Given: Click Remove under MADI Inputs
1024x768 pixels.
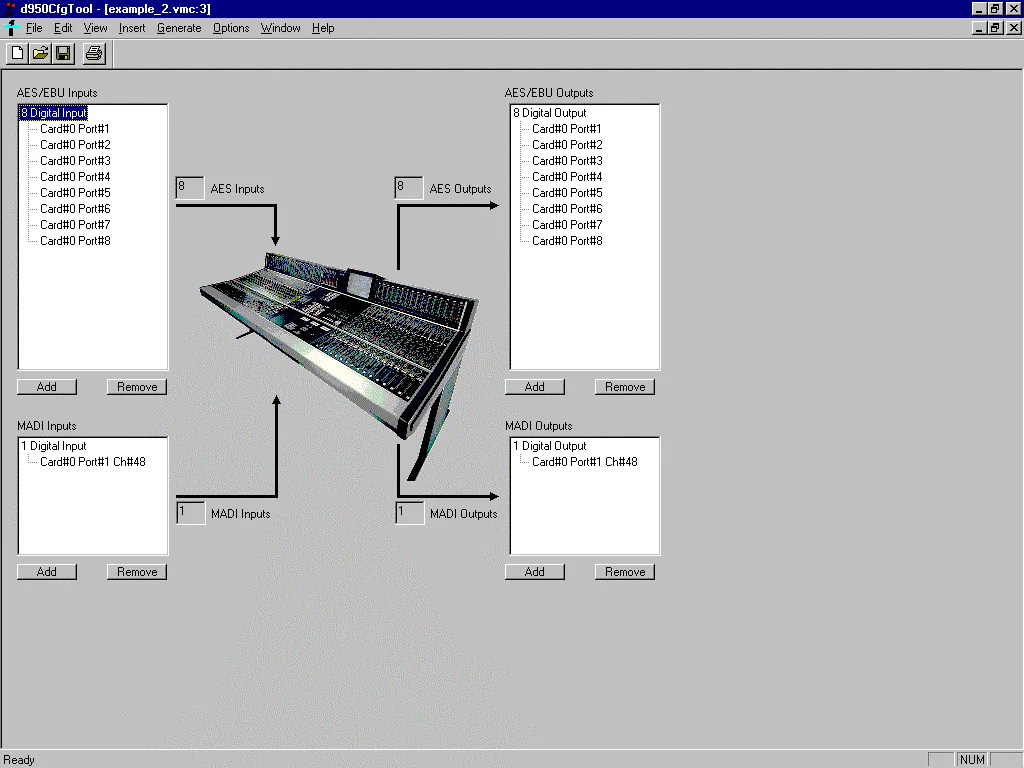Looking at the screenshot, I should [137, 571].
